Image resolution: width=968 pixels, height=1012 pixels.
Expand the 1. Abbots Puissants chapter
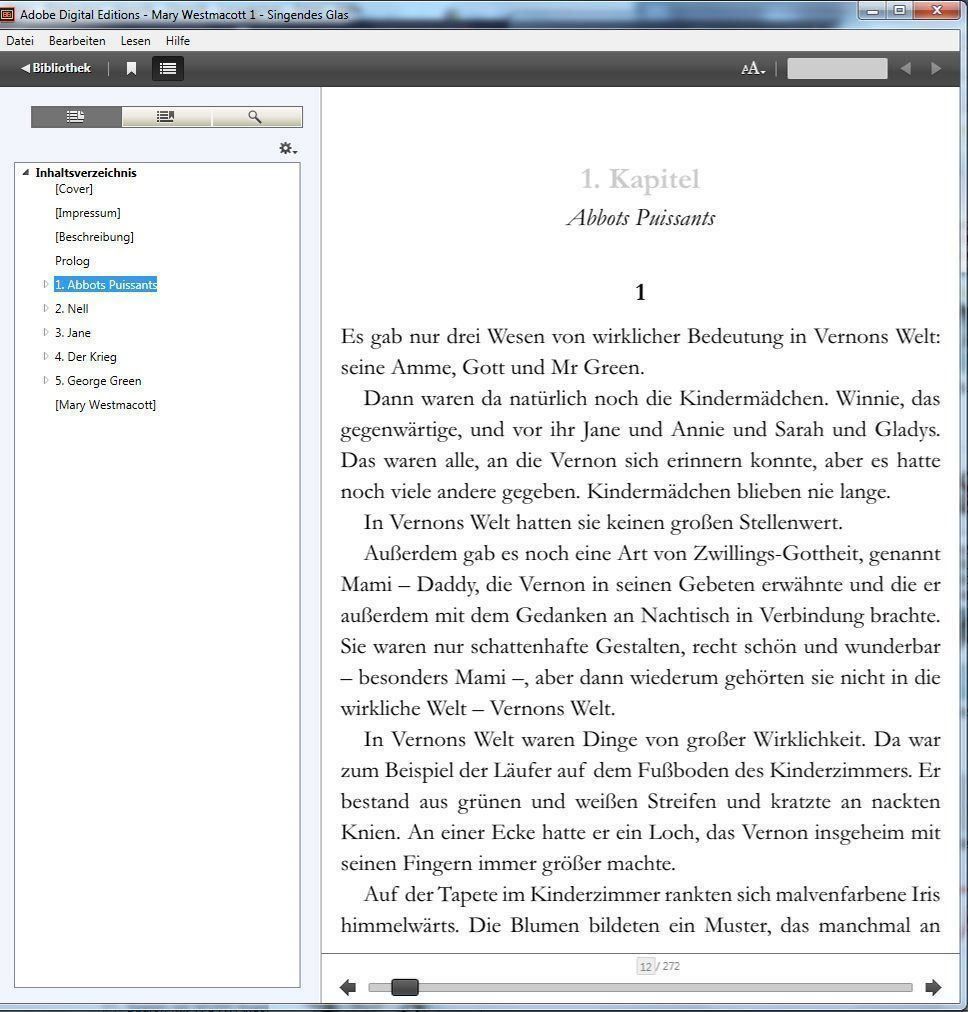(46, 284)
